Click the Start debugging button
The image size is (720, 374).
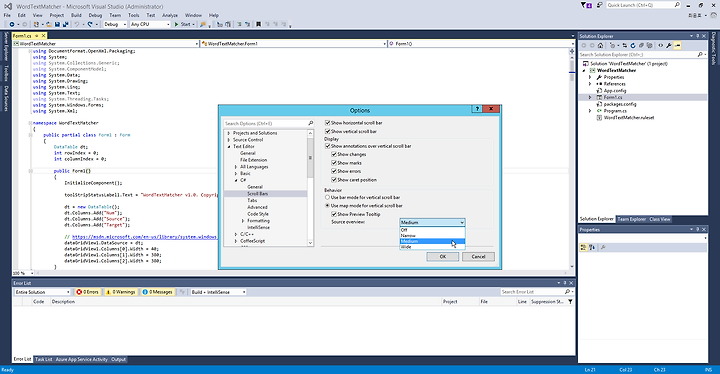coord(182,24)
